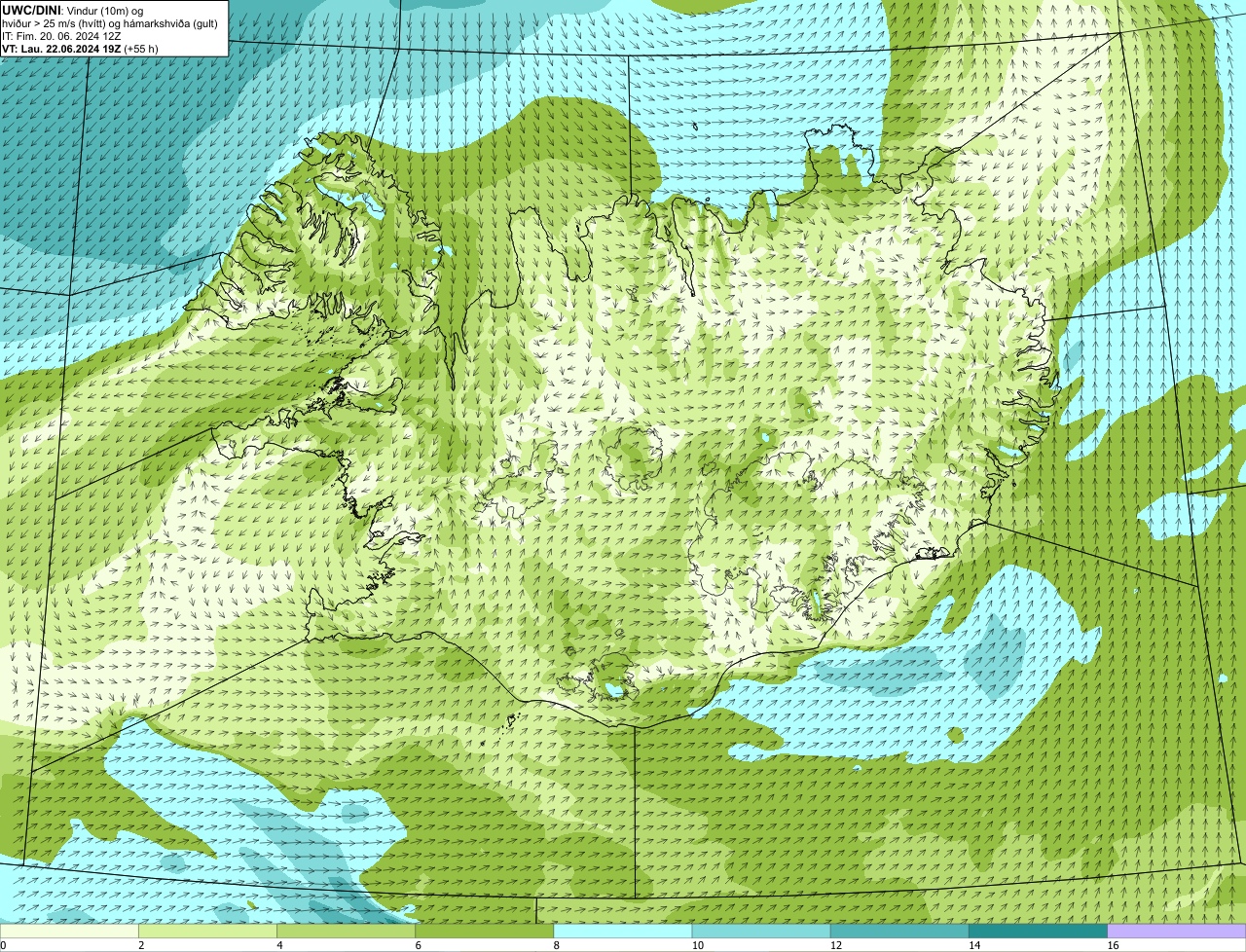
Task: Click the light yellow-green 2–4 legend swatch
Action: pos(208,932)
